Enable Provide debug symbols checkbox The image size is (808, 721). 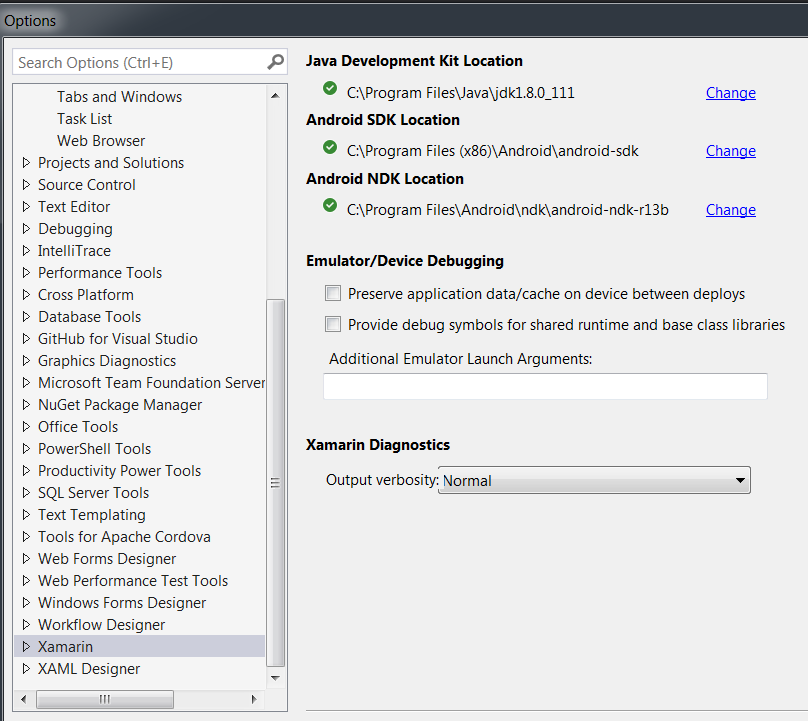coord(333,324)
